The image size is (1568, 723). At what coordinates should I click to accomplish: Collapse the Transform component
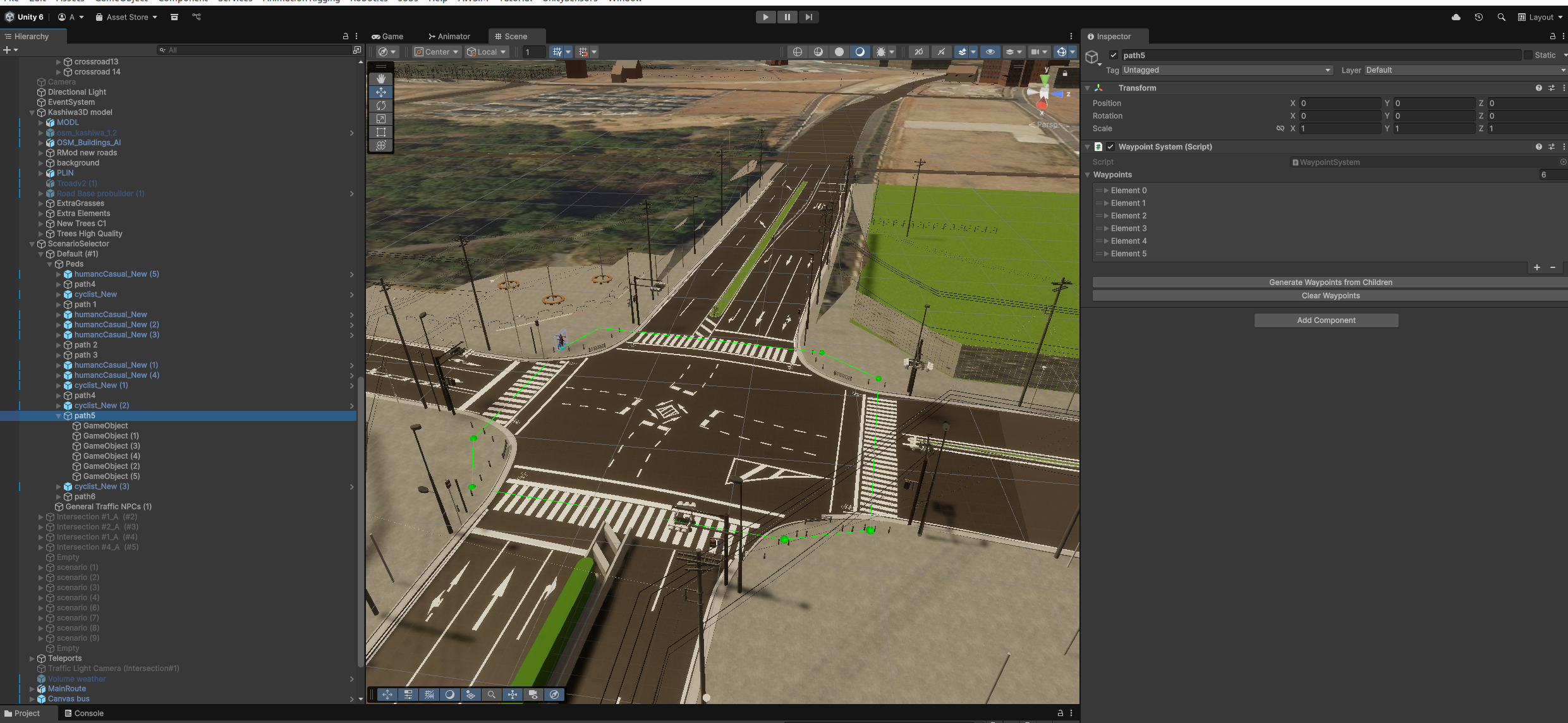(x=1088, y=88)
